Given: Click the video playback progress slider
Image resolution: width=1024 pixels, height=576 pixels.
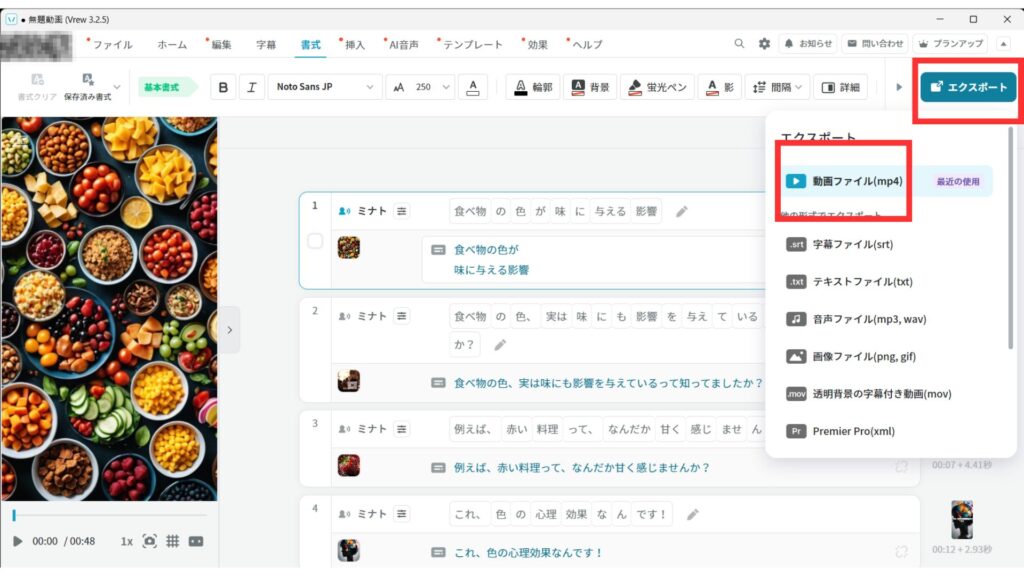Looking at the screenshot, I should pos(109,515).
